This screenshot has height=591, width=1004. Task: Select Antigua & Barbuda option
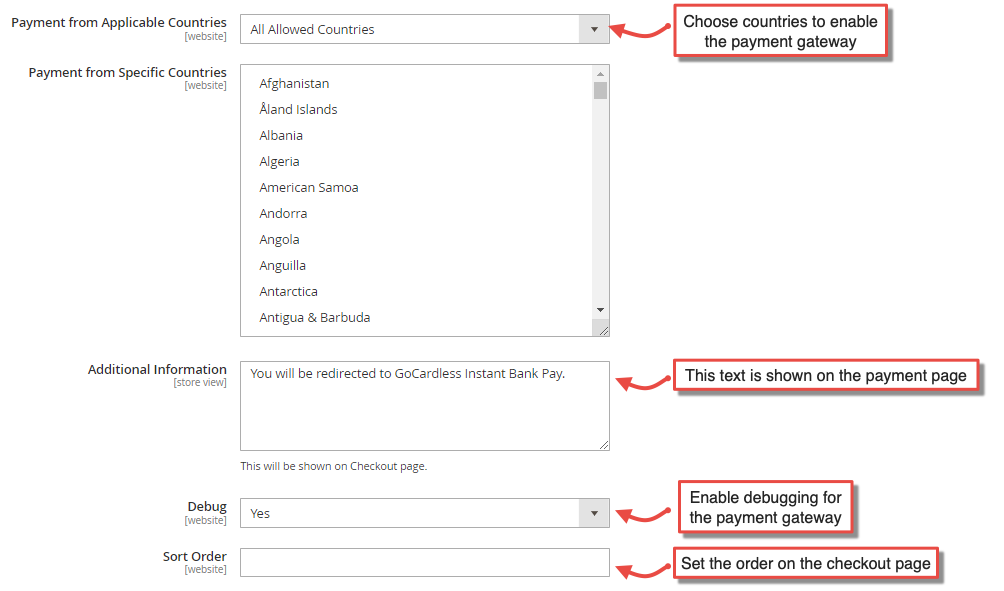pos(314,318)
